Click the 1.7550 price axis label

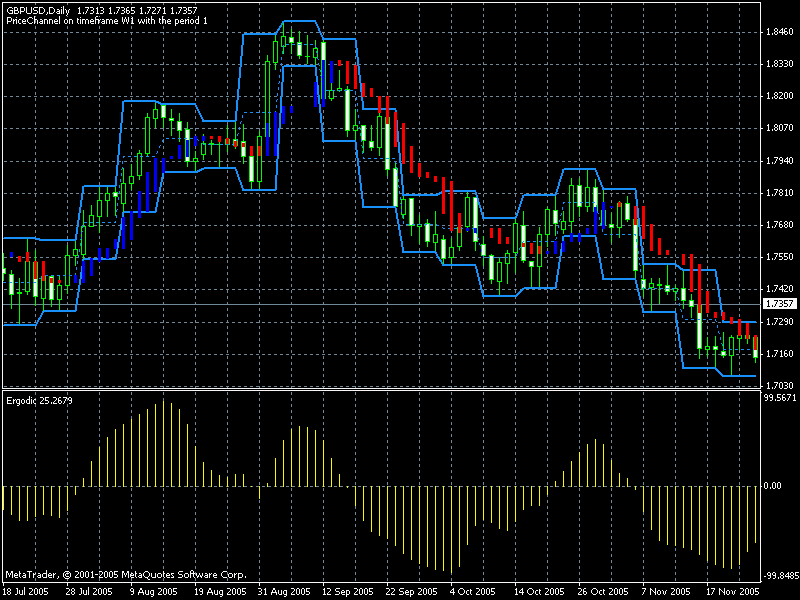(x=780, y=257)
